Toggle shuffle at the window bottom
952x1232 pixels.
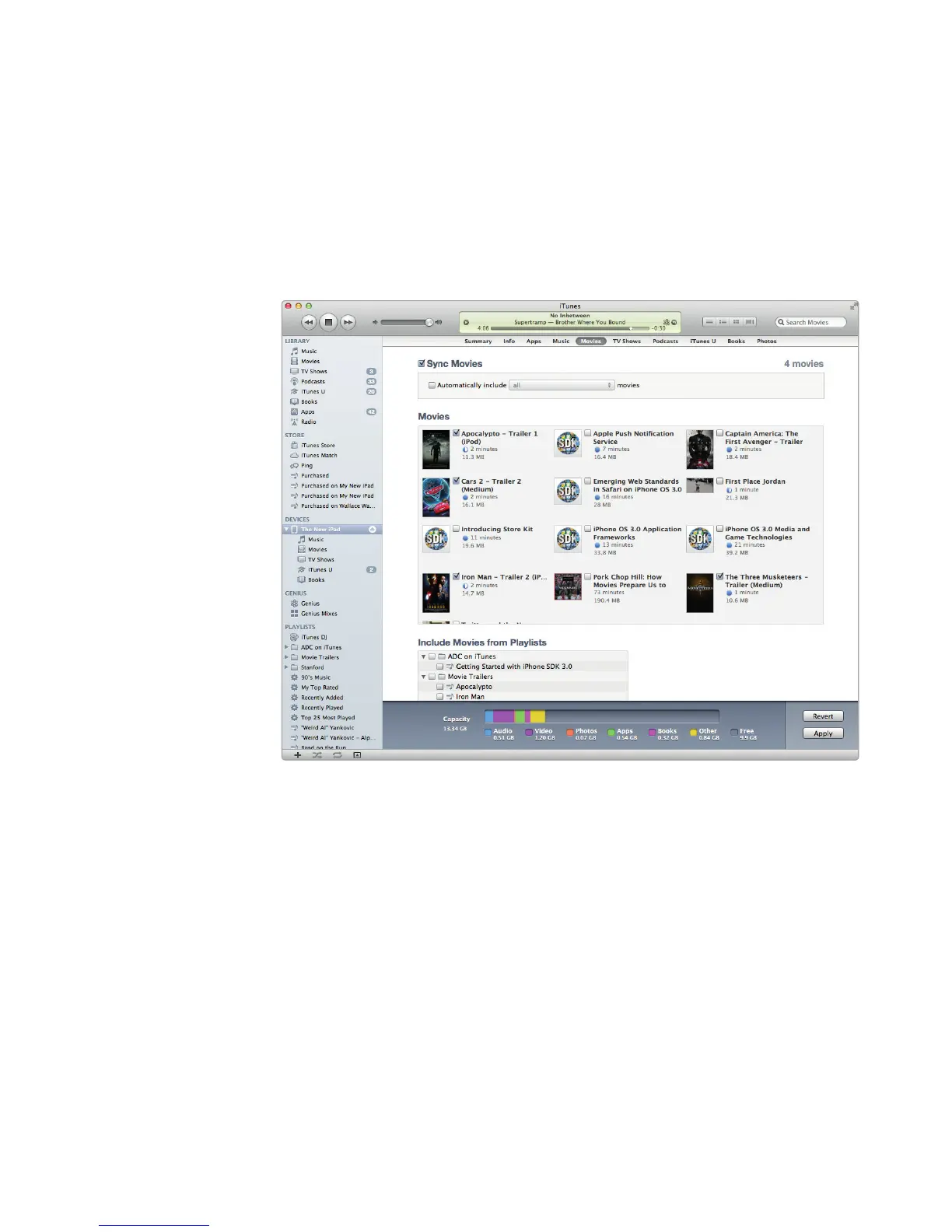pos(317,755)
